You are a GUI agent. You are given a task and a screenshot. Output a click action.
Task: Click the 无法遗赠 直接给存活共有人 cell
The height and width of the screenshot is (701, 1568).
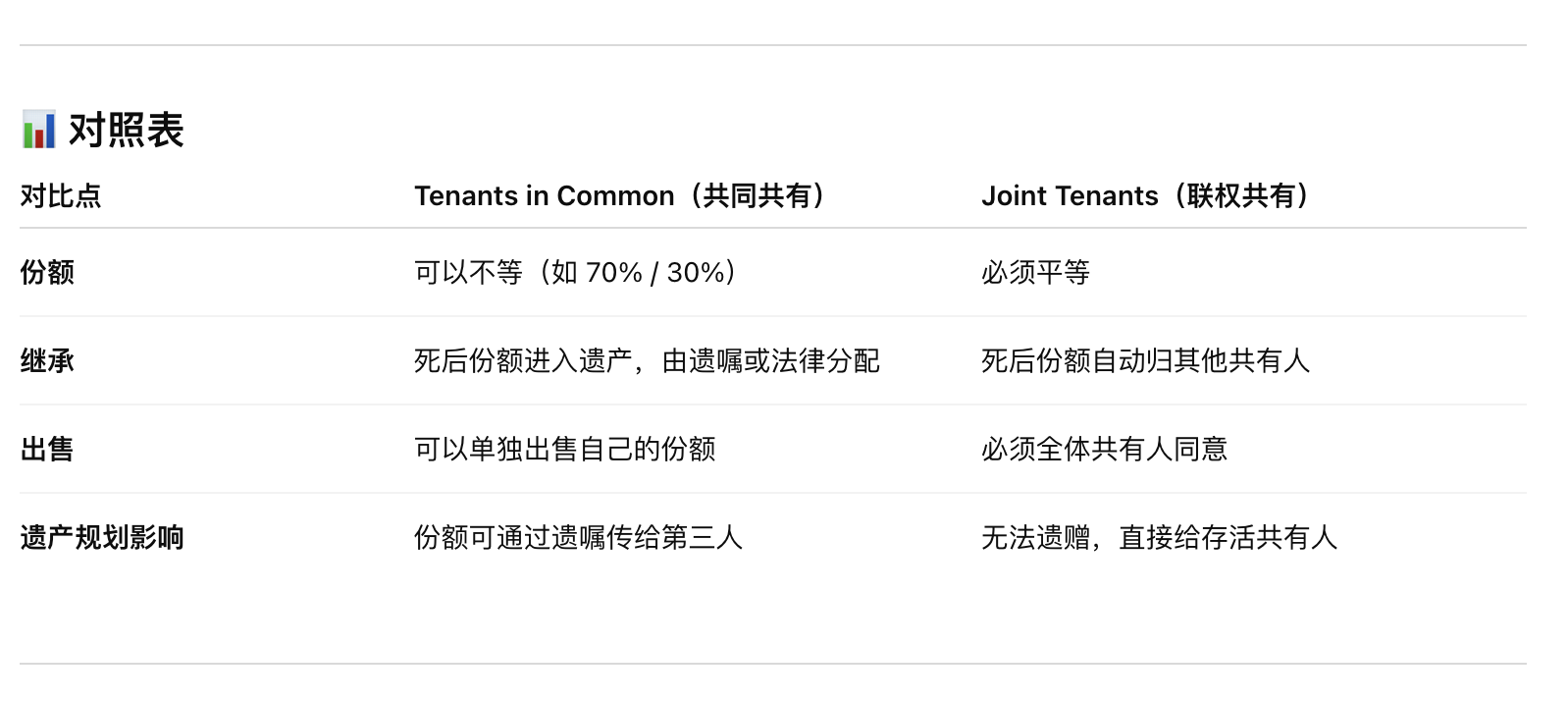[1160, 537]
